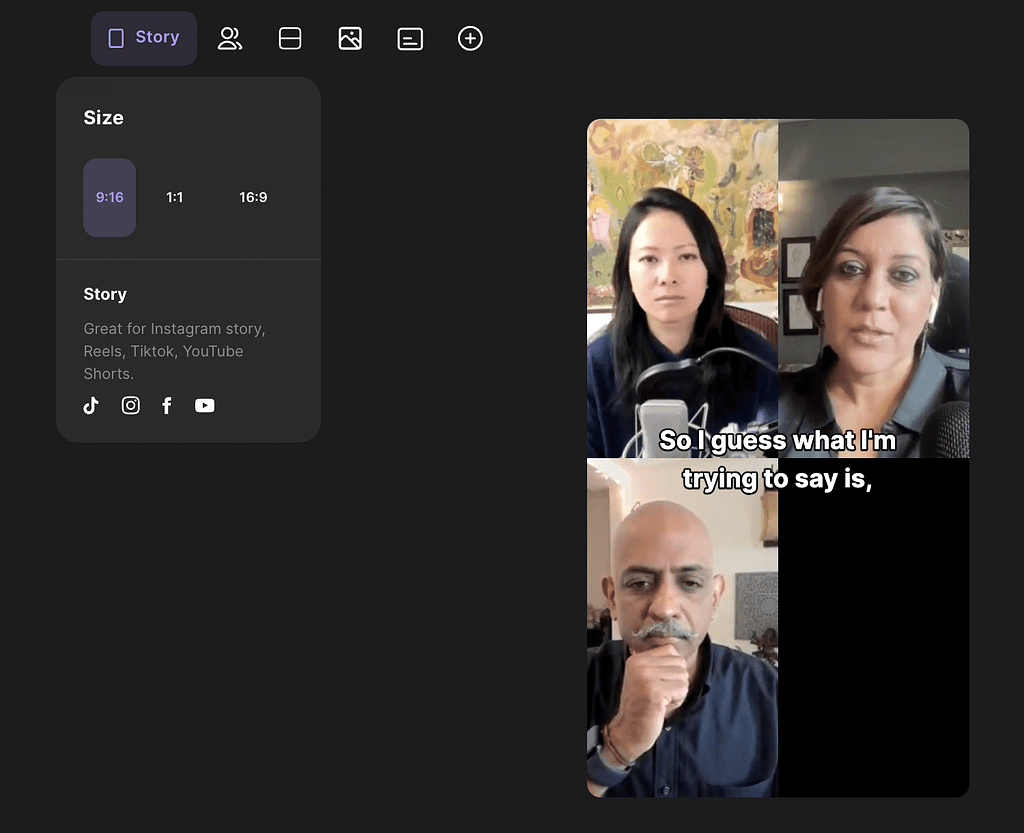
Task: Select the caption text on the preview
Action: point(777,460)
